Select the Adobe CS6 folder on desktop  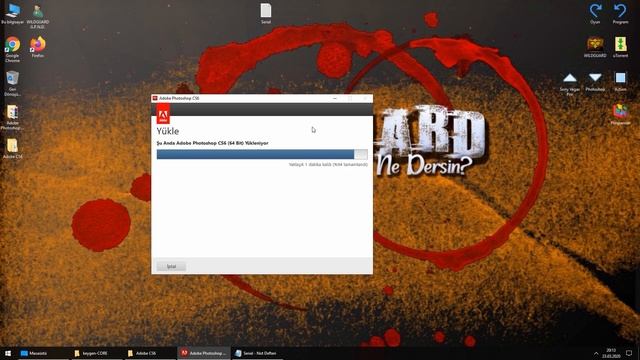(12, 148)
